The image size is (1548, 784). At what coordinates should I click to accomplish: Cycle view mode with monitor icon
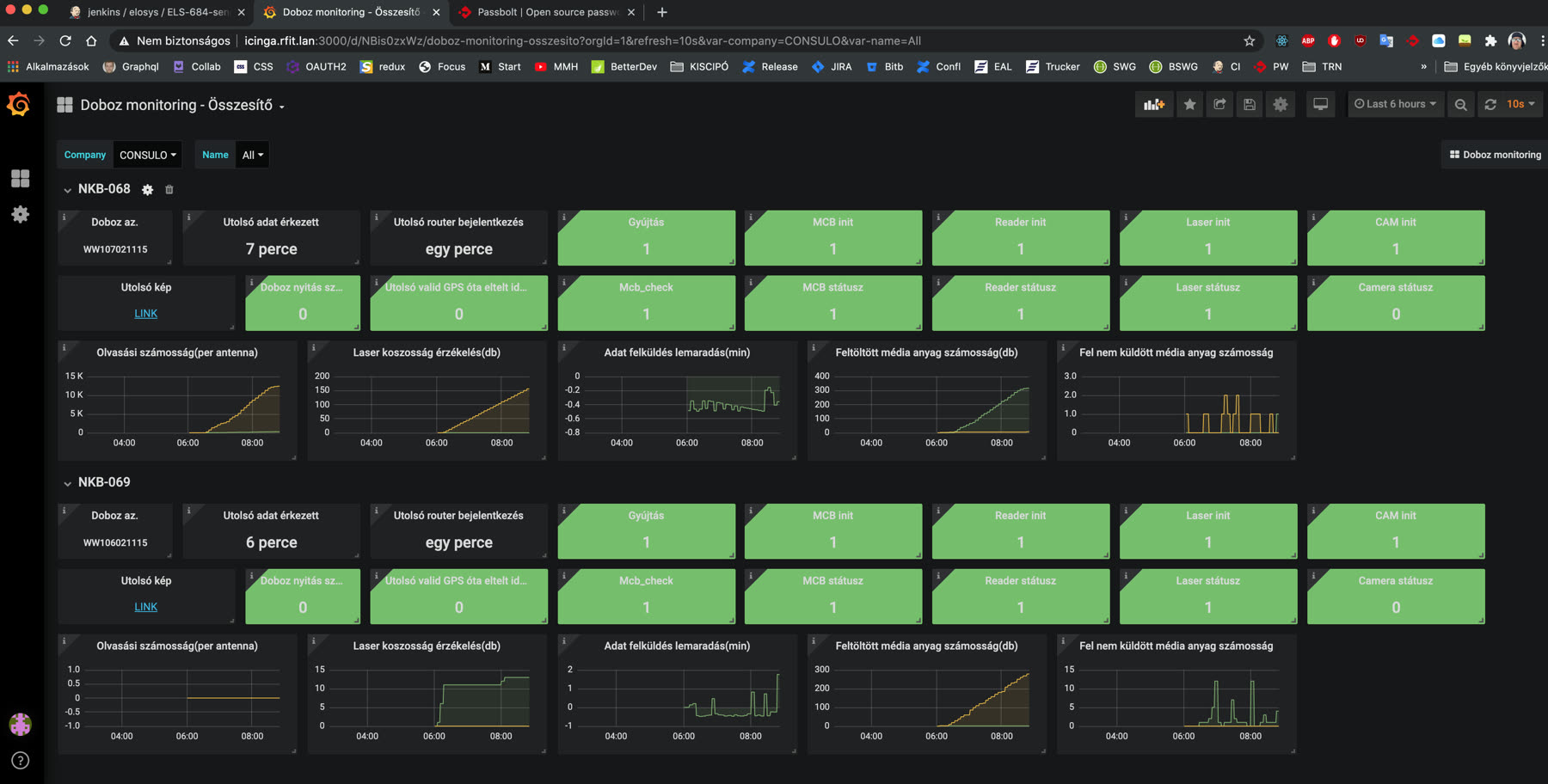coord(1320,104)
